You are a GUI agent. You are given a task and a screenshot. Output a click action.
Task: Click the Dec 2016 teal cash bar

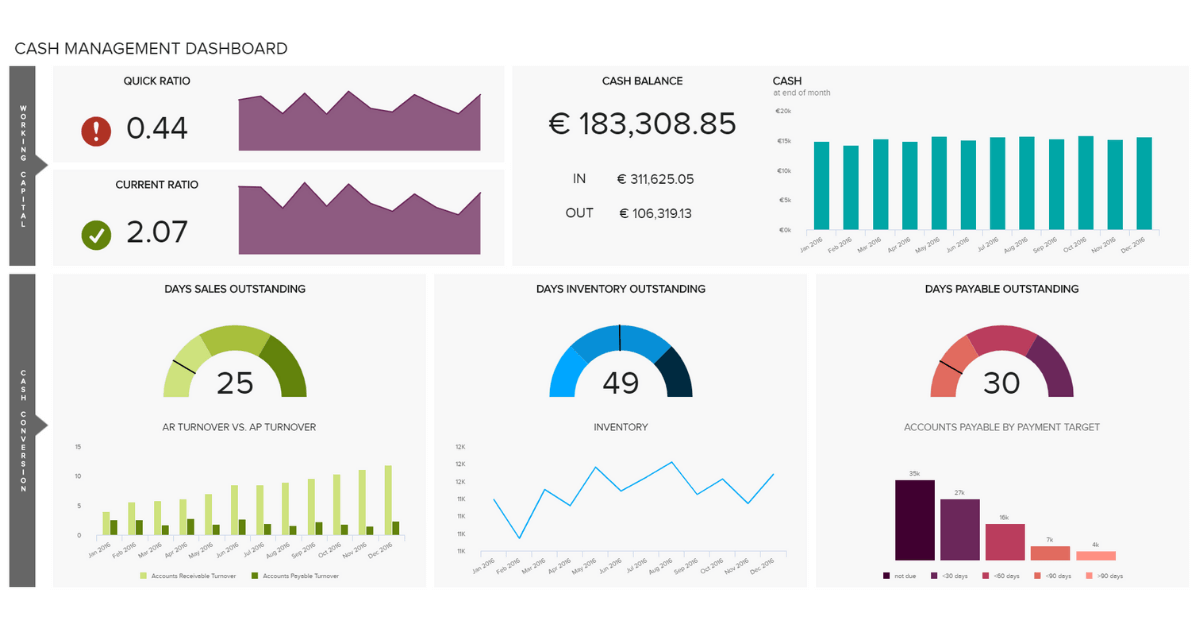tap(1144, 184)
